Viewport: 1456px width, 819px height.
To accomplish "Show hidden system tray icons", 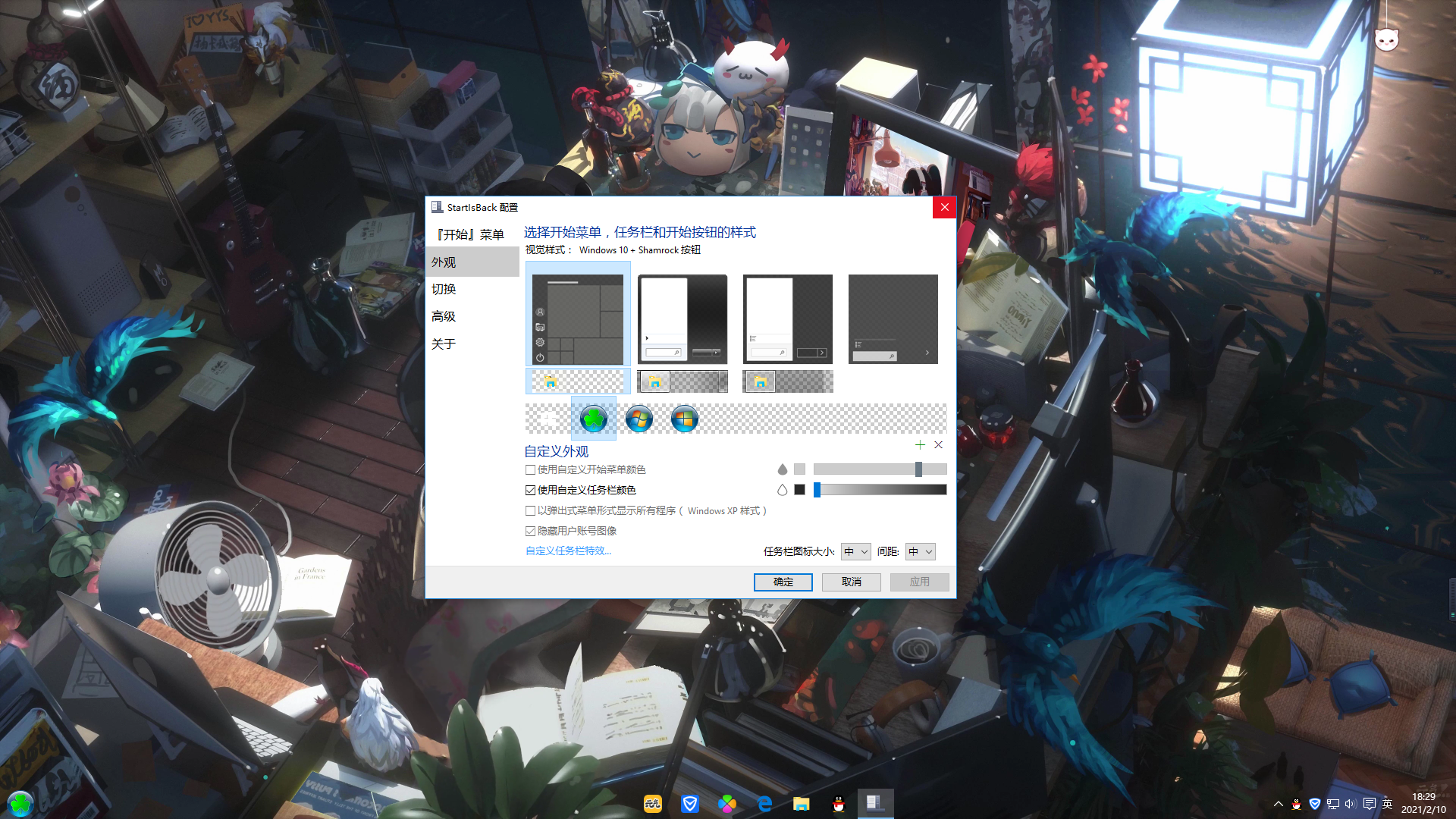I will (x=1279, y=805).
